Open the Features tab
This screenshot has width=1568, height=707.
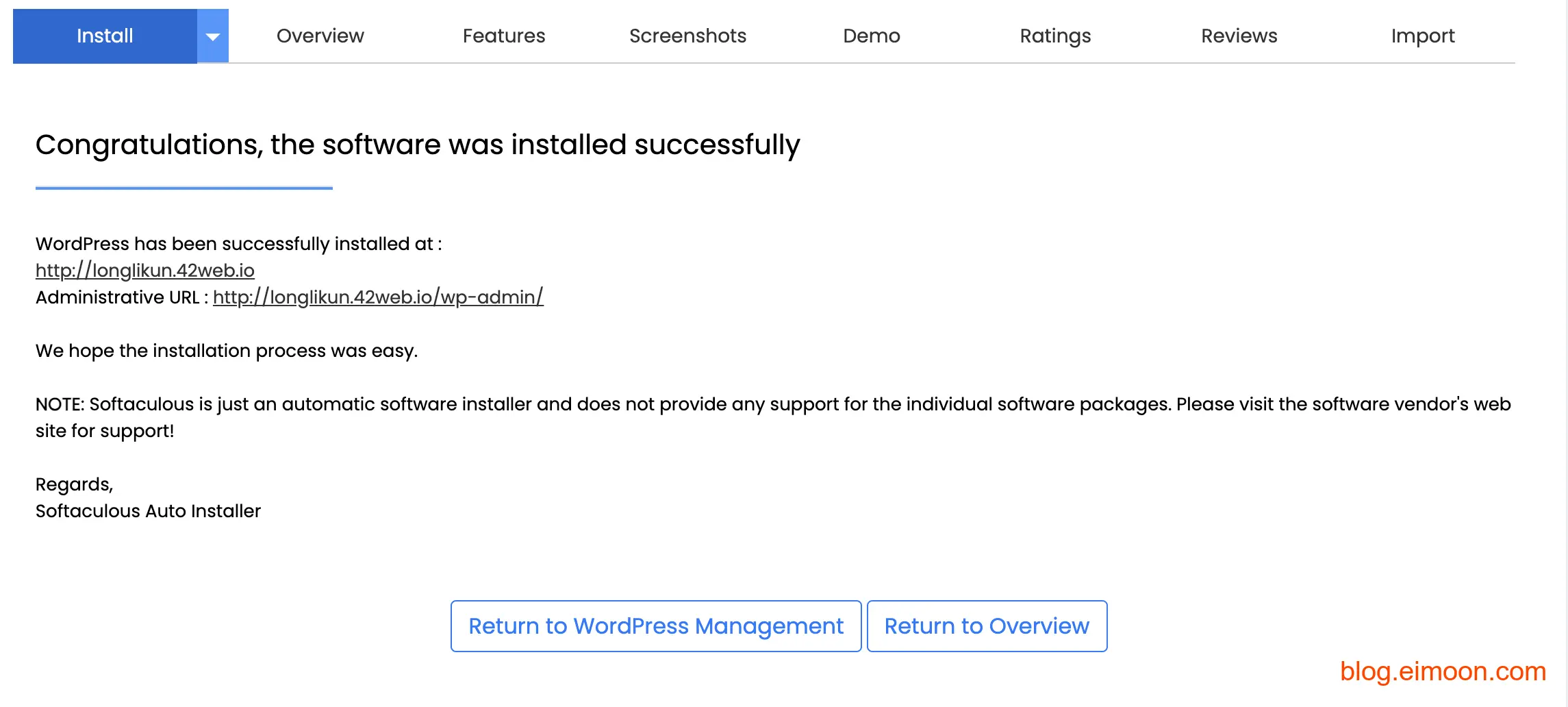point(504,36)
